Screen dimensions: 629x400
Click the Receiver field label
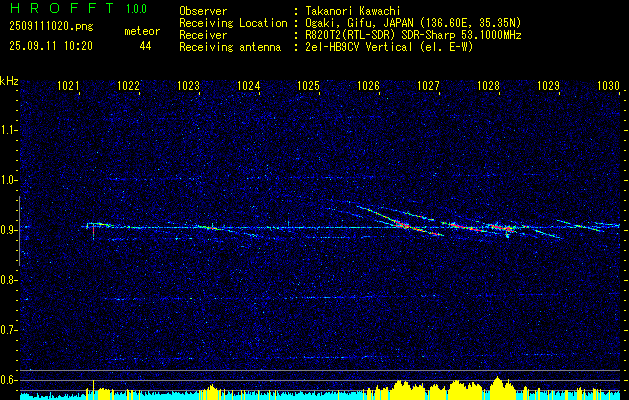[x=203, y=35]
